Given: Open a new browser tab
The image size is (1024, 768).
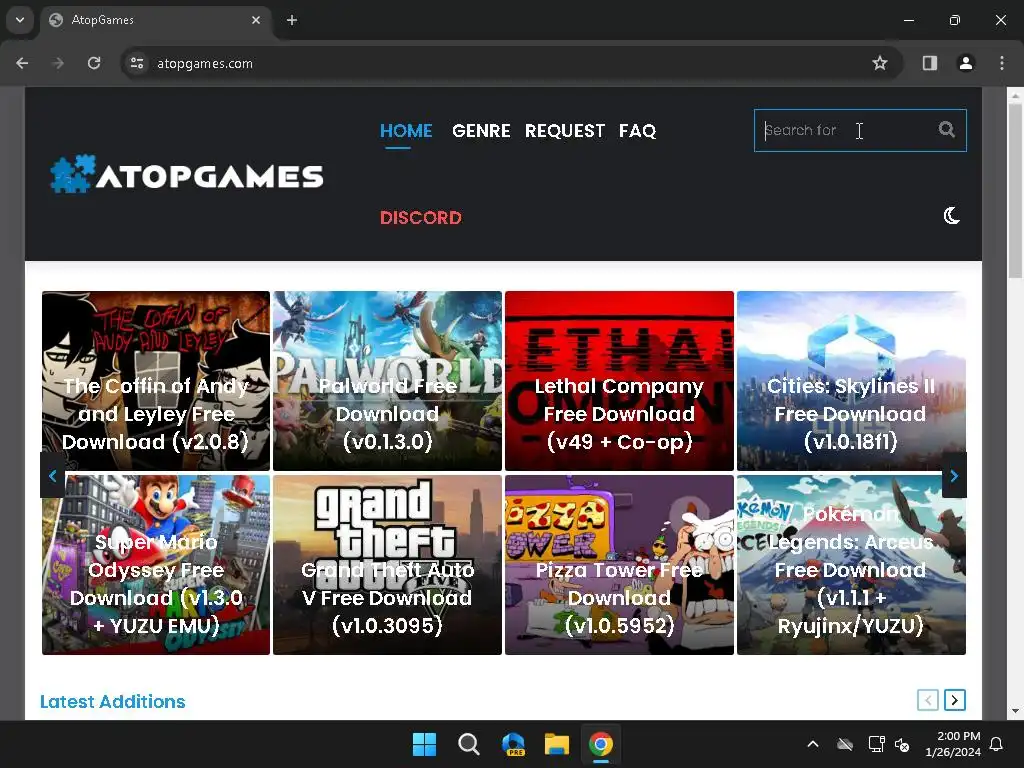Looking at the screenshot, I should pyautogui.click(x=292, y=20).
